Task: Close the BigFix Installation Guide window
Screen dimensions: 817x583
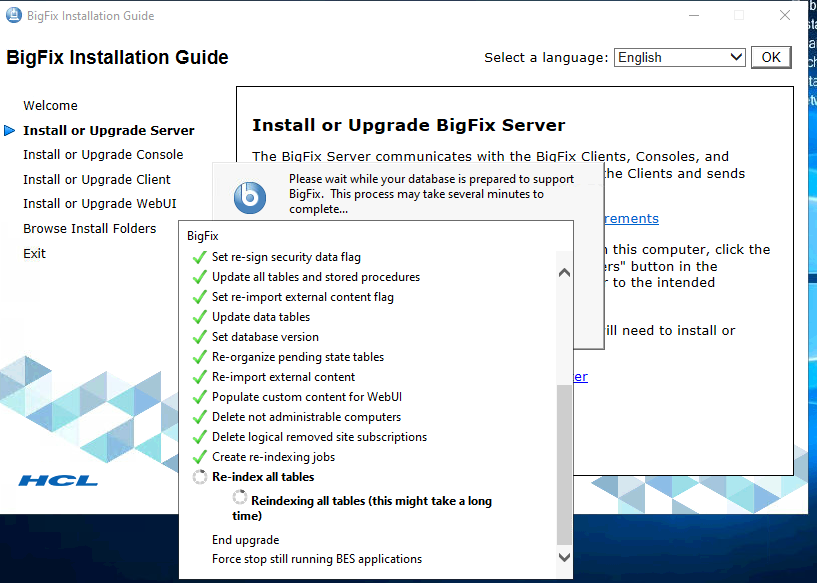Action: 785,16
